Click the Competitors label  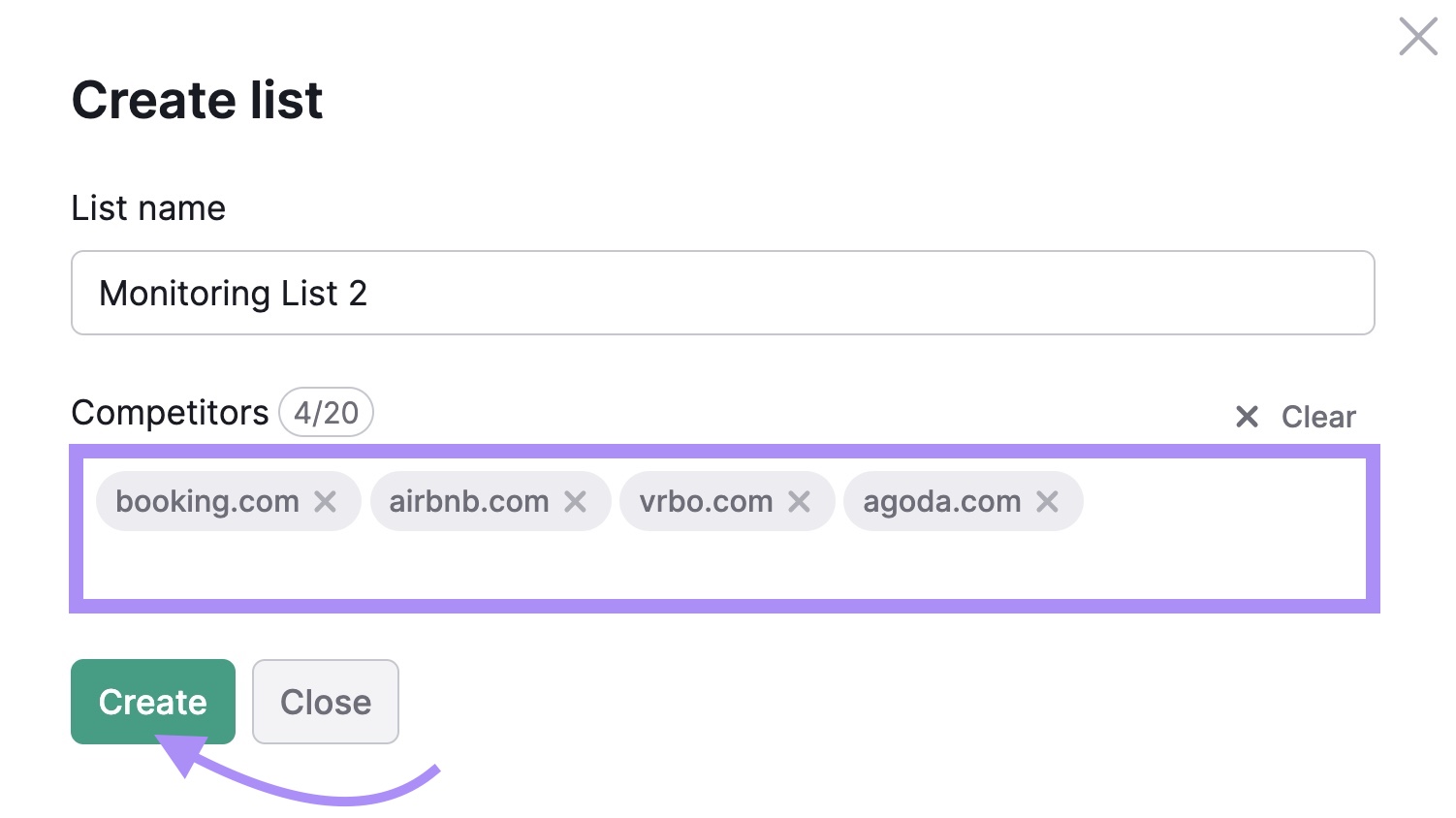[170, 413]
